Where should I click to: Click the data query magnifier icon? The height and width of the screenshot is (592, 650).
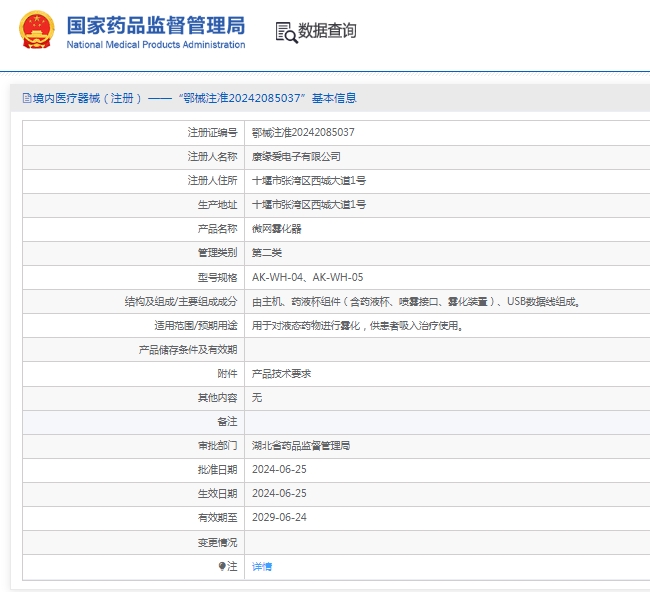coord(286,32)
